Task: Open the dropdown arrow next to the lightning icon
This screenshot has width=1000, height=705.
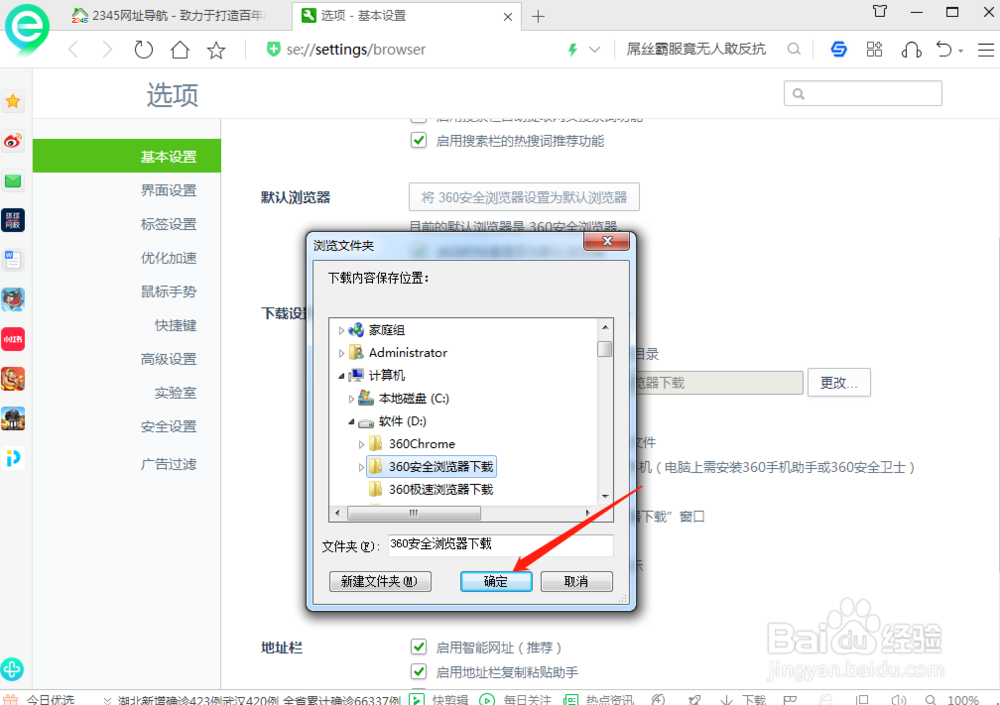Action: [x=594, y=50]
